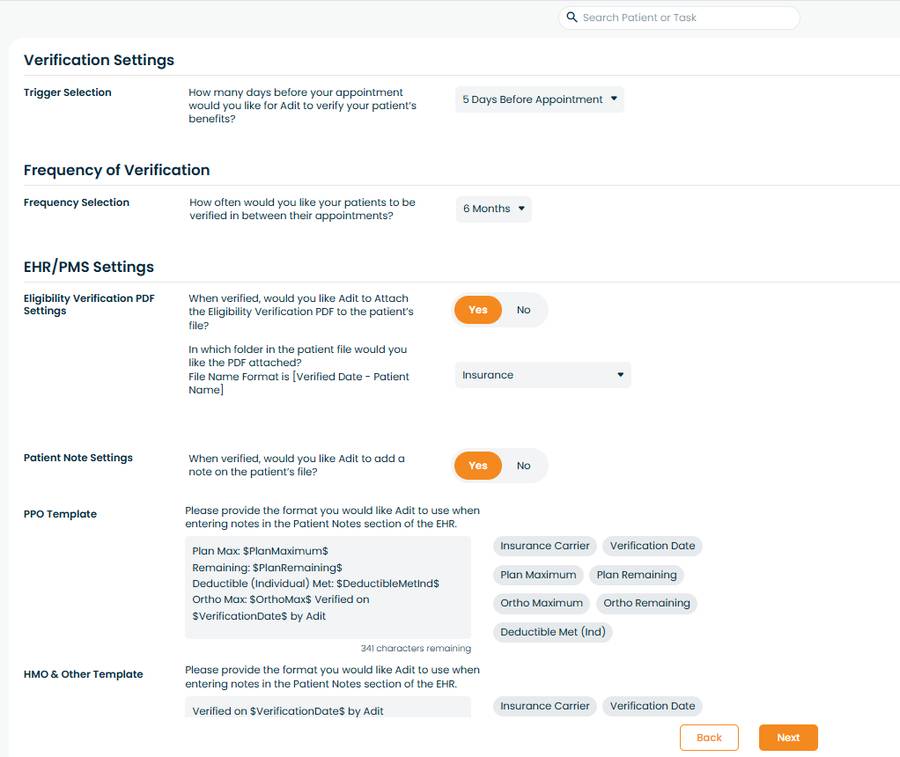Click the HMO & Other Template label

point(83,674)
